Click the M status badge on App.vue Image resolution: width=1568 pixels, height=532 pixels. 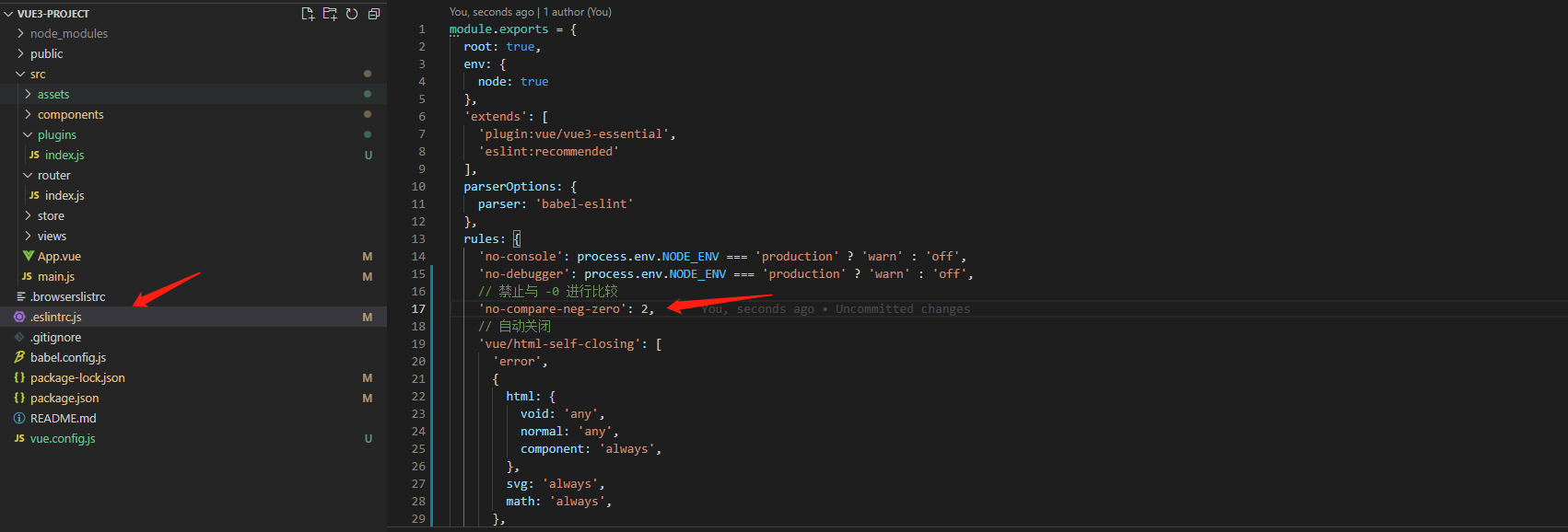(368, 256)
